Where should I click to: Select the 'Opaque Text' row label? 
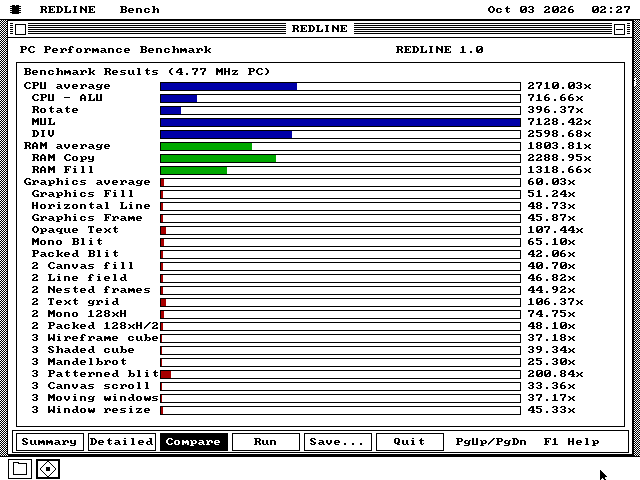click(x=75, y=230)
